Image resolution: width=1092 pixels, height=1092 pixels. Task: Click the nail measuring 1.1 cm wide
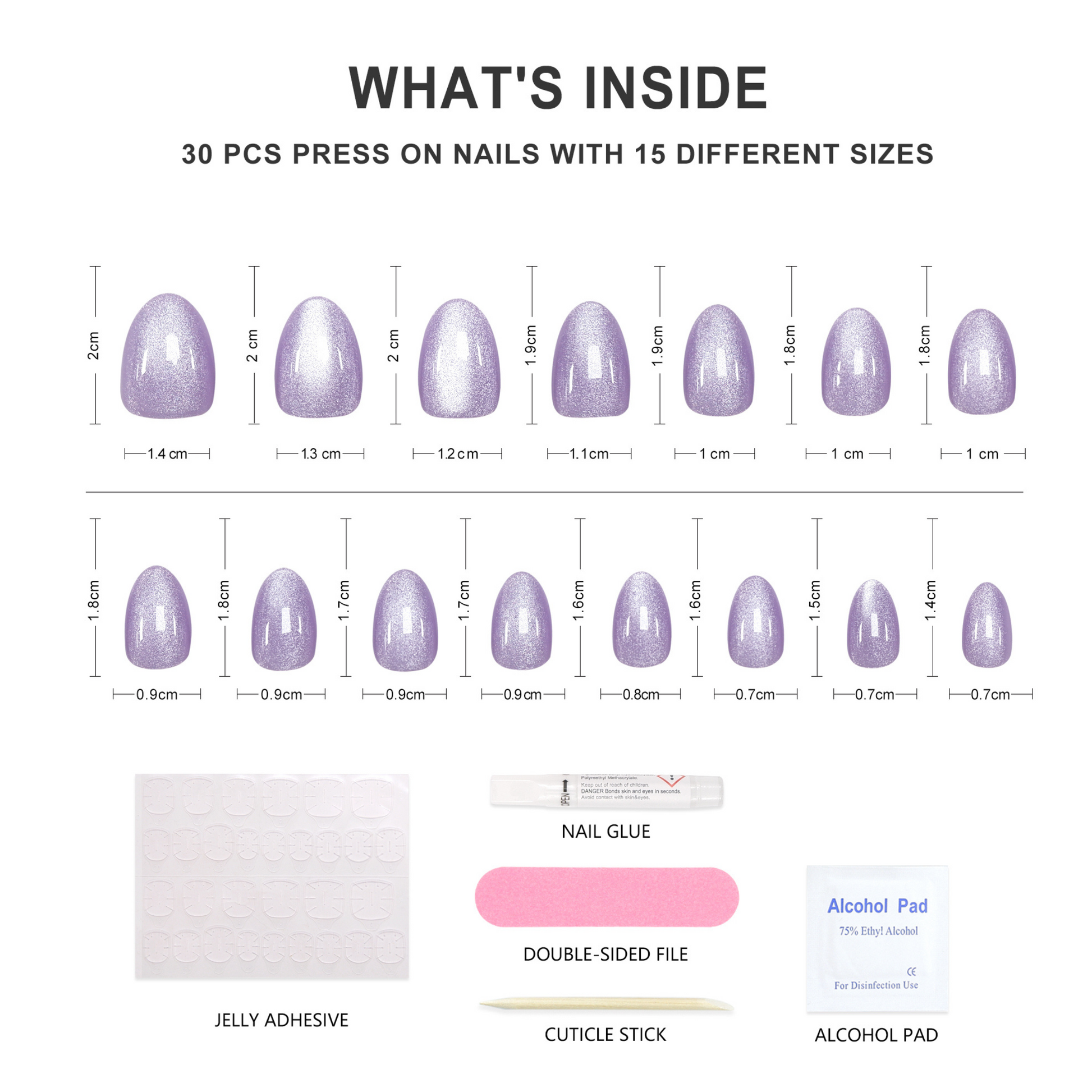591,360
